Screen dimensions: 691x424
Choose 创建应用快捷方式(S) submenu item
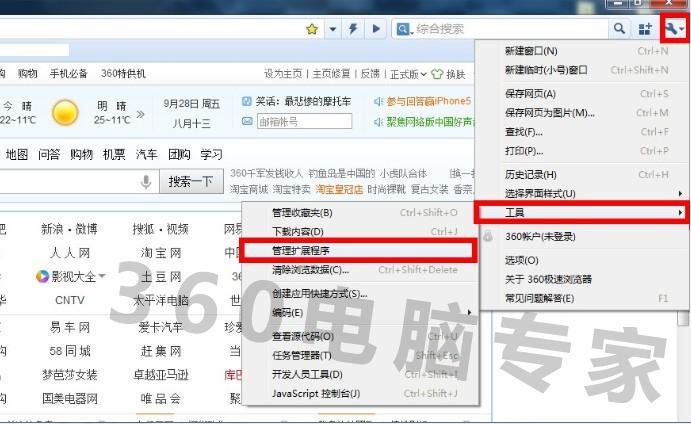pos(360,294)
